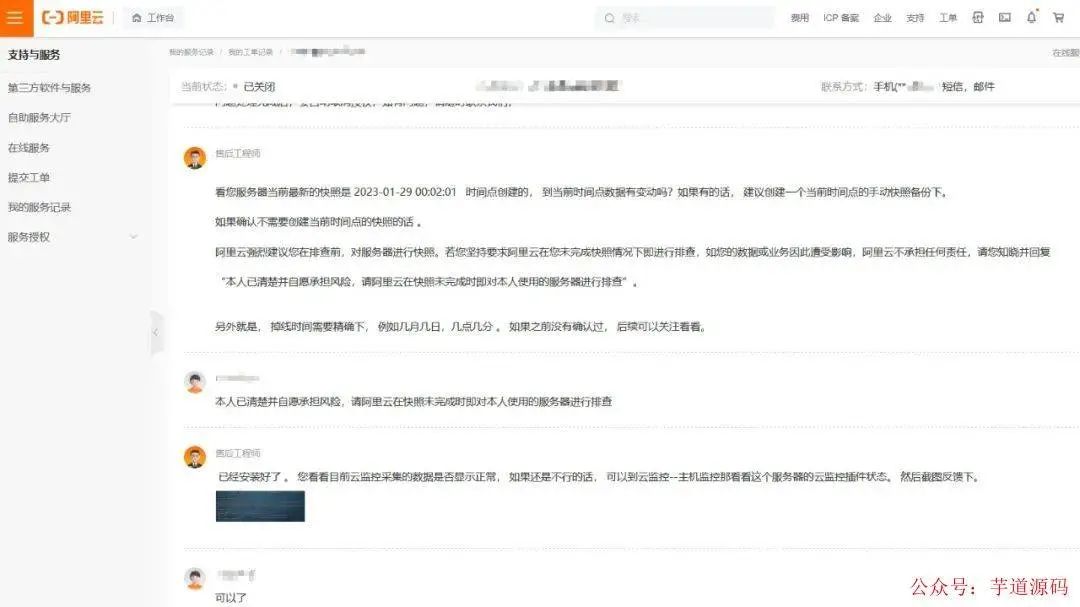Click the 我的服务记录 breadcrumb
The width and height of the screenshot is (1080, 607).
[191, 52]
